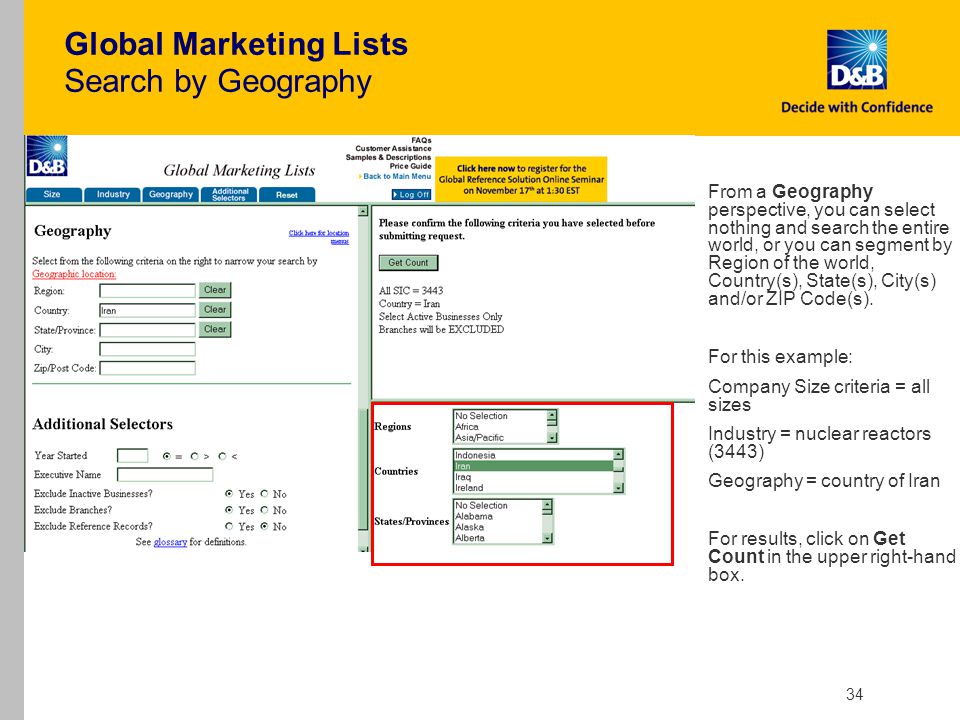Screen dimensions: 960x720
Task: Set Exclude Inactive Businesses to No
Action: tap(264, 493)
